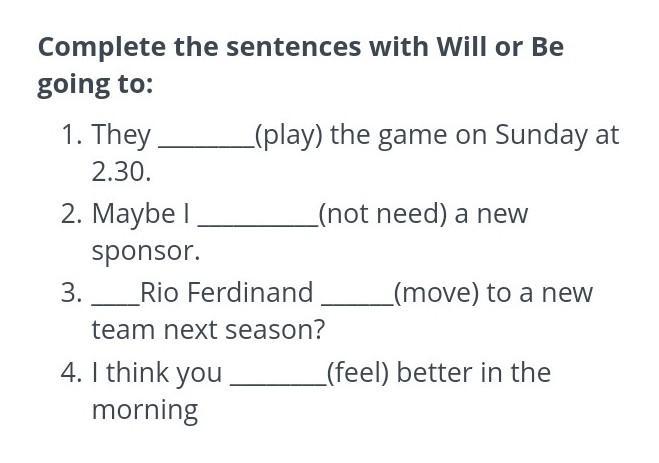Click the word "morning" in the last line
This screenshot has width=659, height=463.
click(145, 410)
